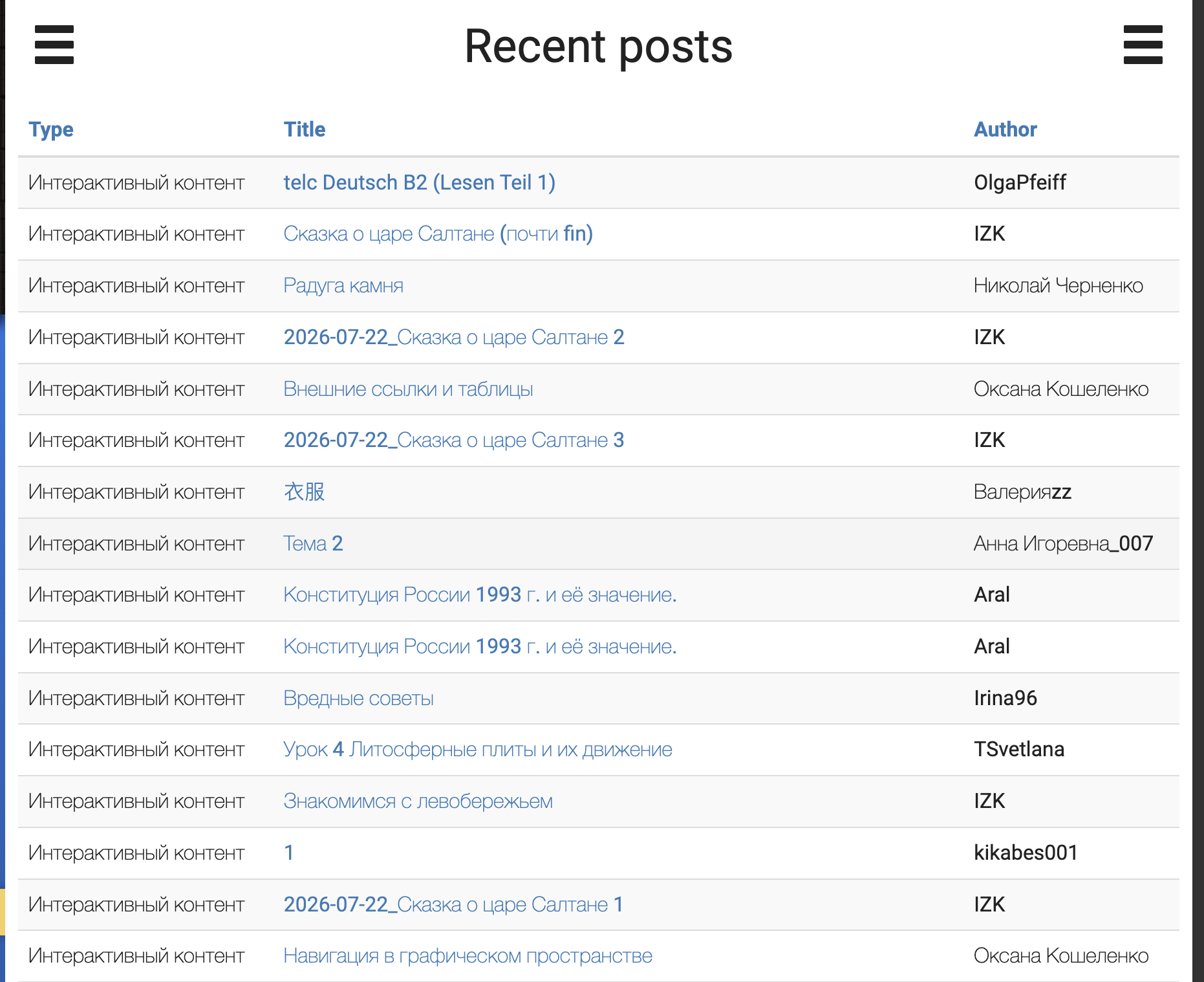The width and height of the screenshot is (1204, 982).
Task: Open the Тема 2 post
Action: [313, 543]
